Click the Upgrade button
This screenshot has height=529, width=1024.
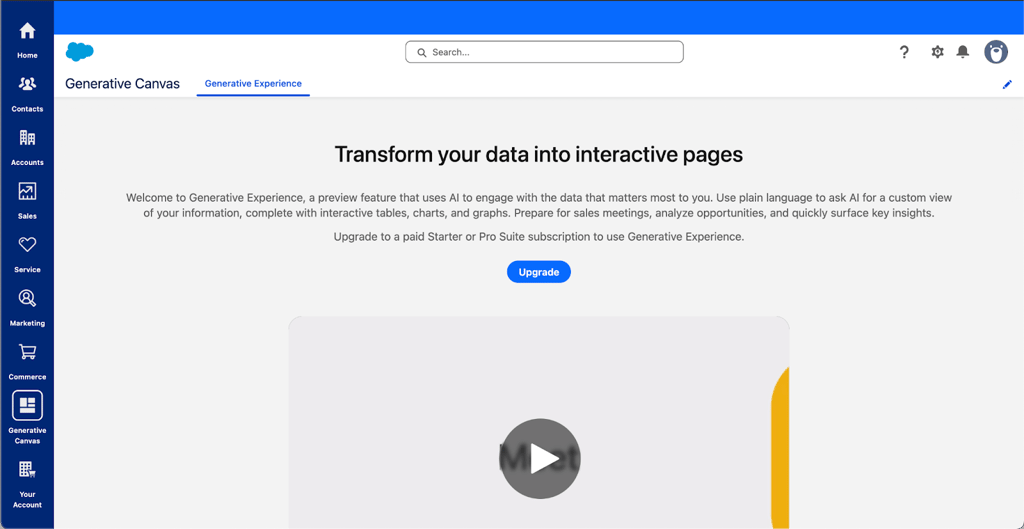pos(539,272)
